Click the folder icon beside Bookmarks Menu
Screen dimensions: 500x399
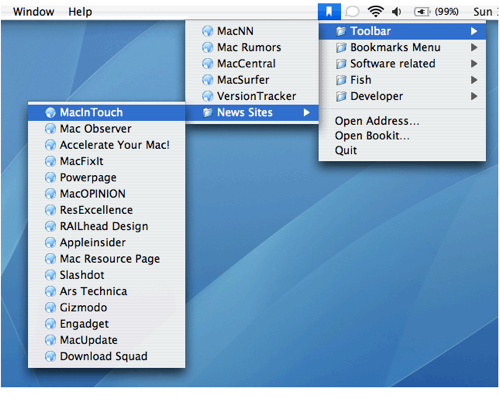pos(341,48)
